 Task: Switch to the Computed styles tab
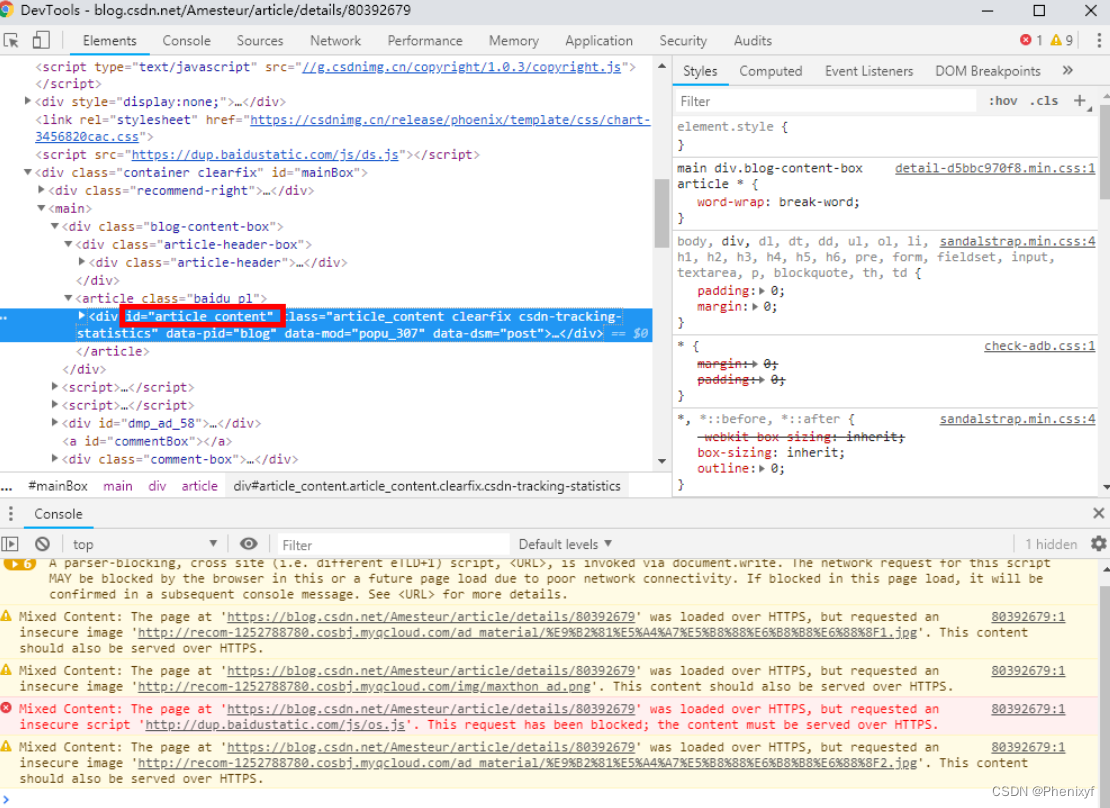pos(771,71)
